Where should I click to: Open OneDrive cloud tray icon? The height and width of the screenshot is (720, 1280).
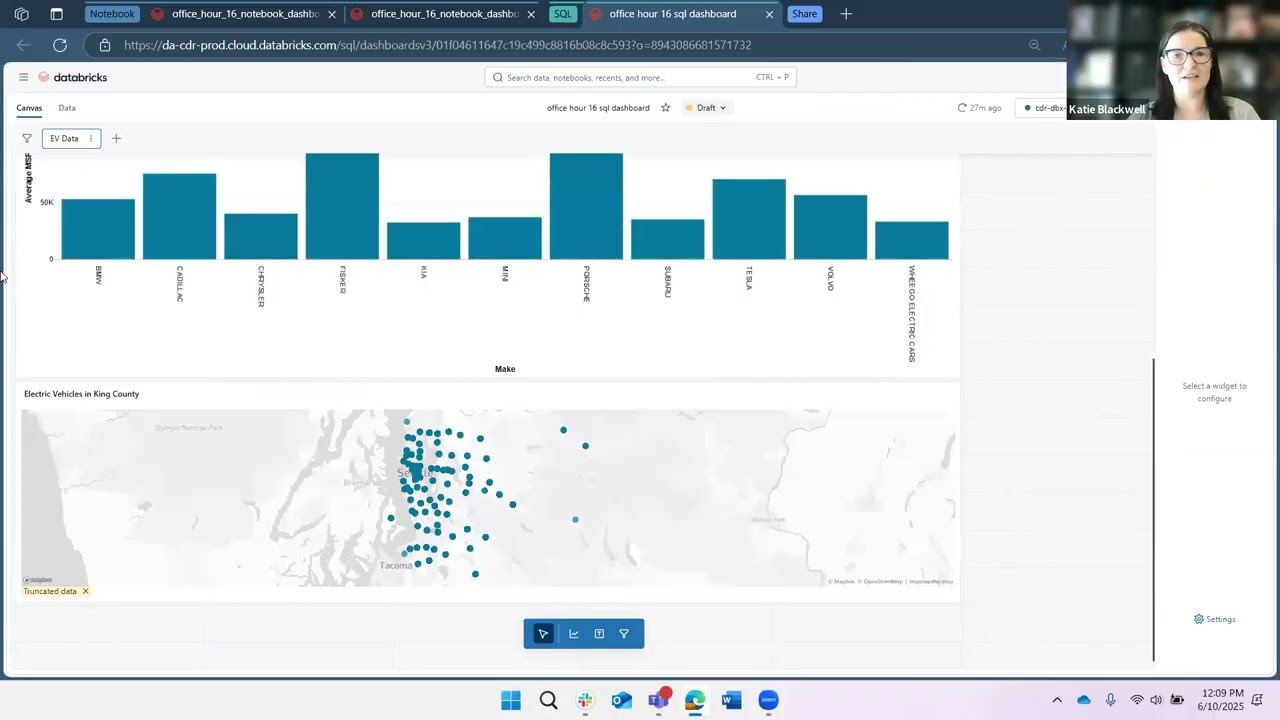pos(1084,700)
